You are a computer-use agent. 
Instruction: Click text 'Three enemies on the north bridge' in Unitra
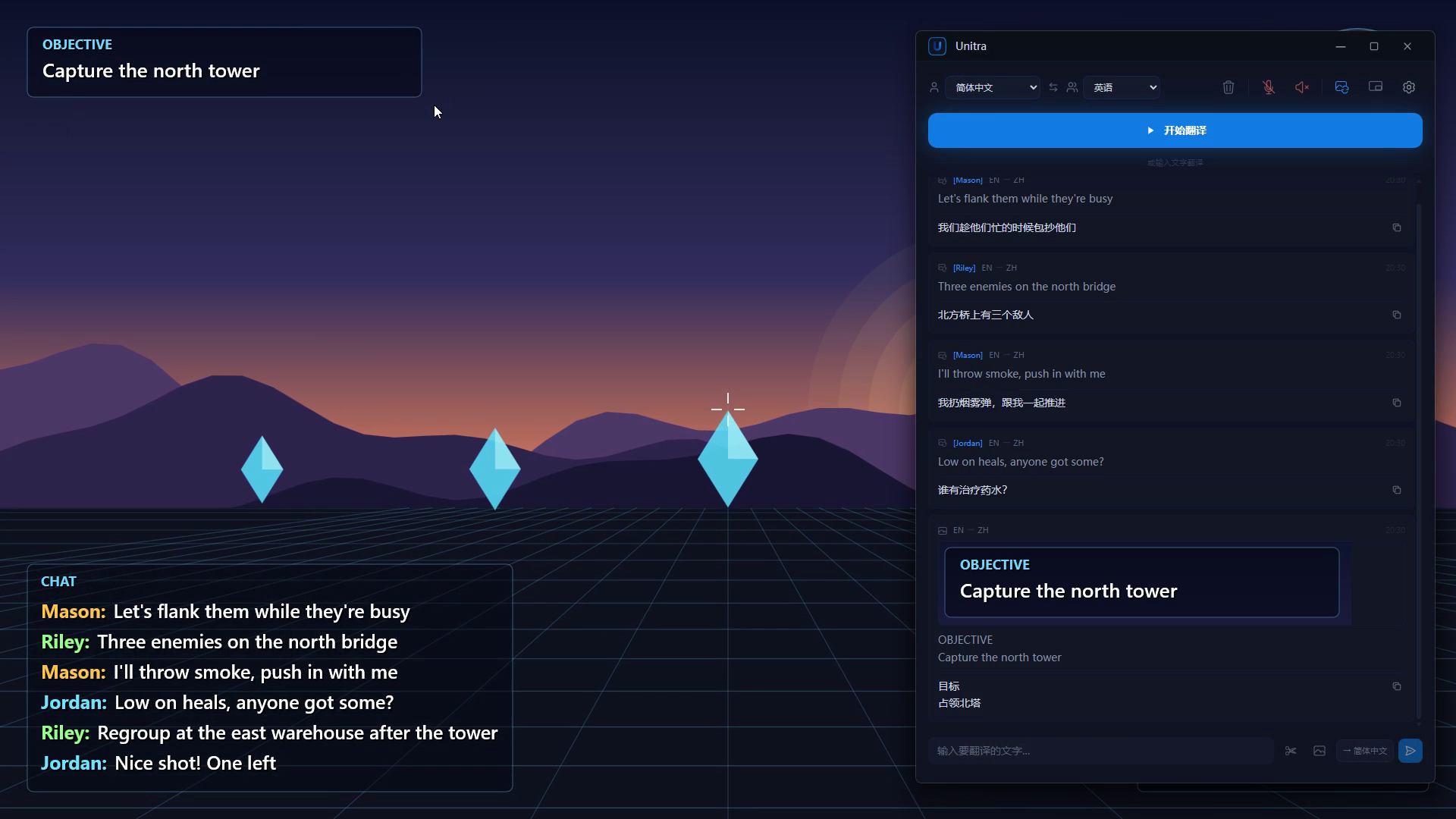pyautogui.click(x=1027, y=287)
